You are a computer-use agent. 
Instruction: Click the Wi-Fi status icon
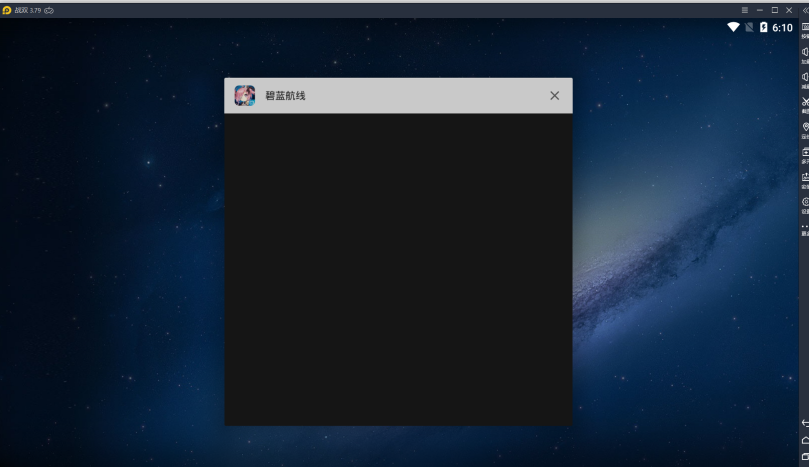733,28
